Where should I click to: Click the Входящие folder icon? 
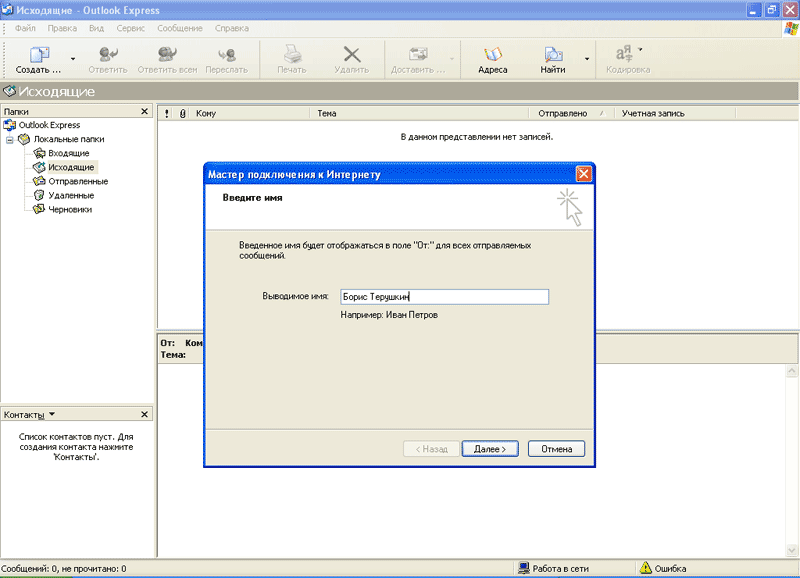click(x=39, y=153)
